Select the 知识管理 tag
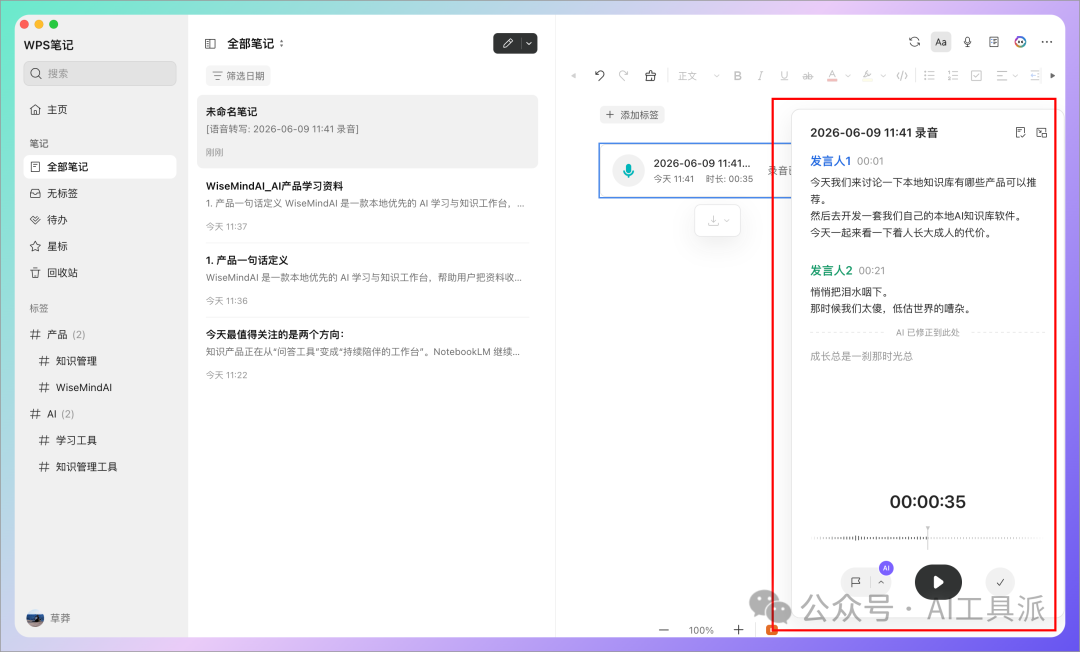1080x652 pixels. 100,361
